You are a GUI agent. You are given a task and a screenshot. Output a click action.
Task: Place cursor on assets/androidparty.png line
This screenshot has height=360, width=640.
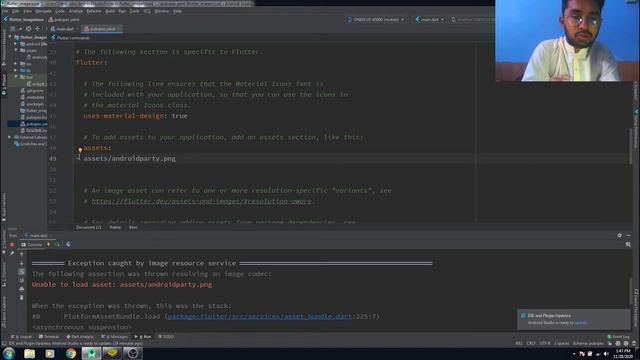(129, 158)
